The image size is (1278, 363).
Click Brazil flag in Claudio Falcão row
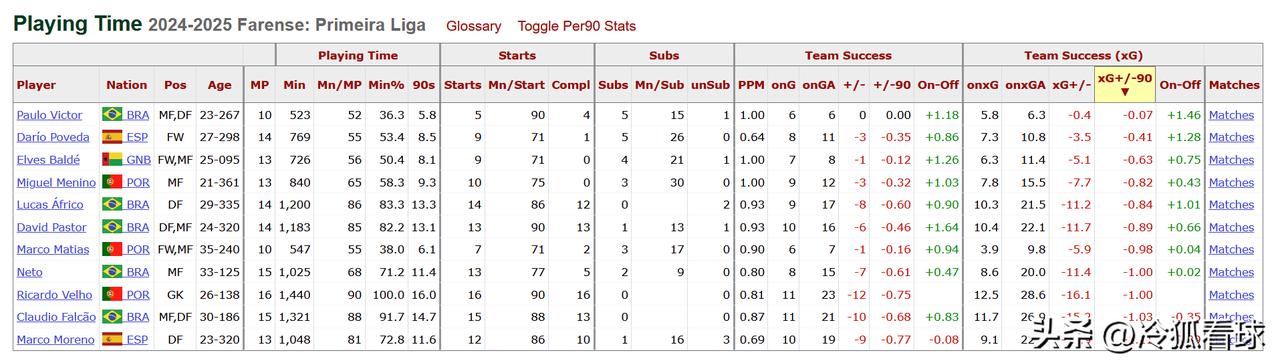tap(112, 317)
